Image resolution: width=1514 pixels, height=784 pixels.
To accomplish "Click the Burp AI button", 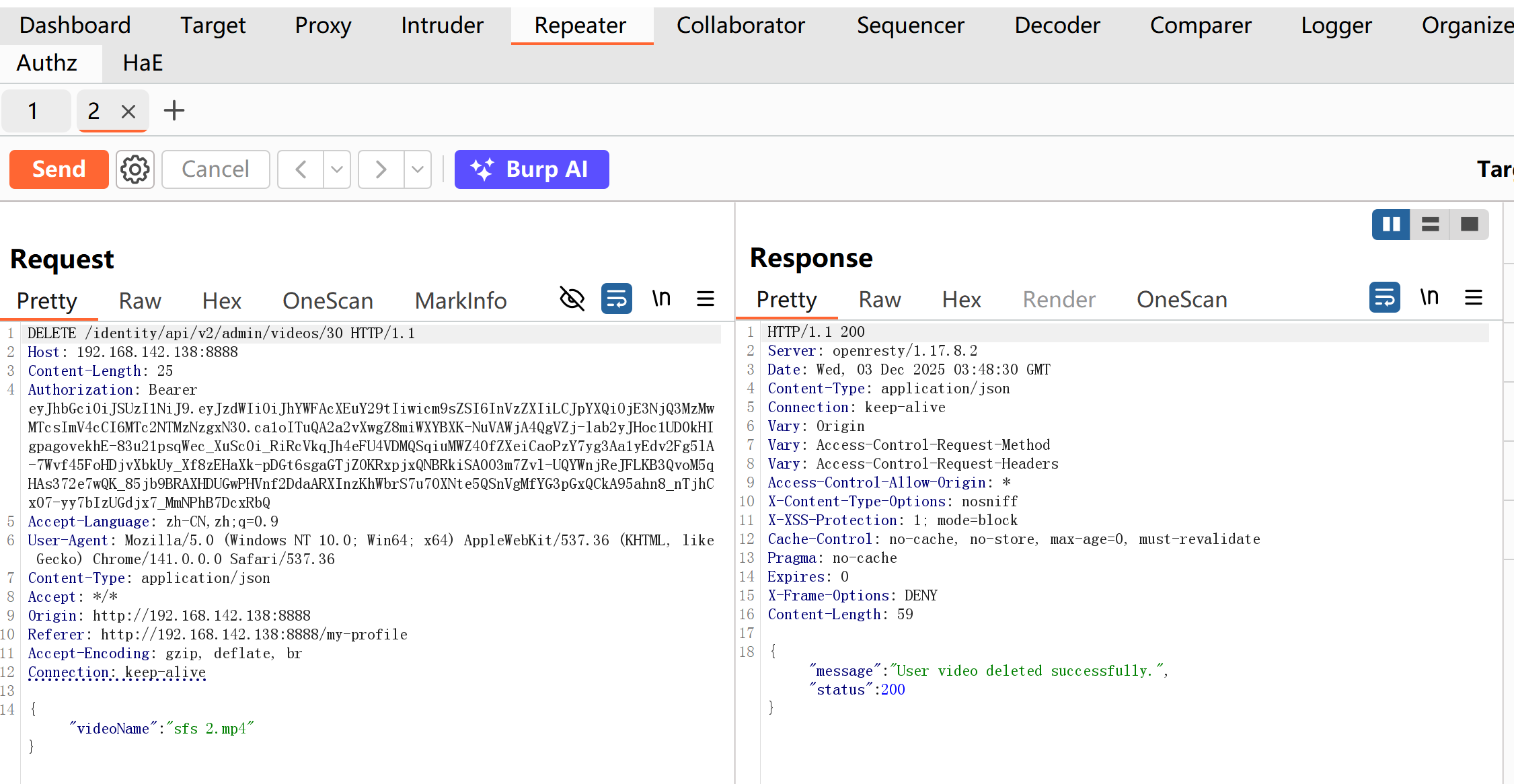I will (531, 169).
